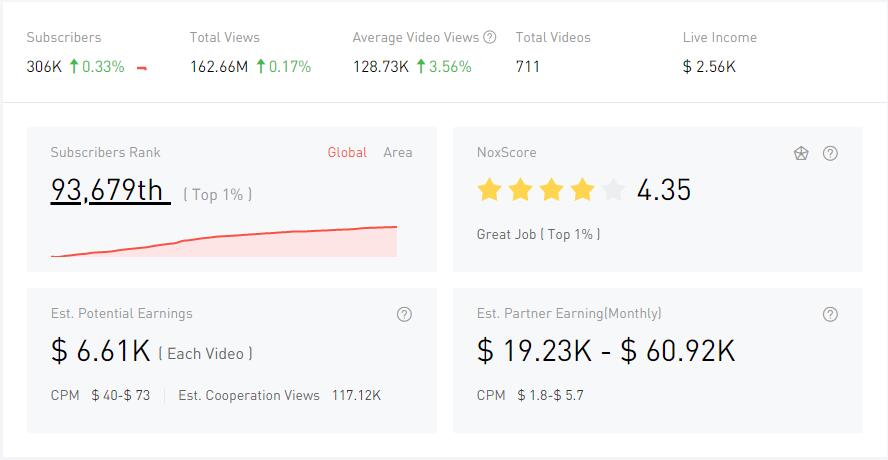This screenshot has height=460, width=888.
Task: Click the help icon beside Average Video Views
Action: point(490,38)
